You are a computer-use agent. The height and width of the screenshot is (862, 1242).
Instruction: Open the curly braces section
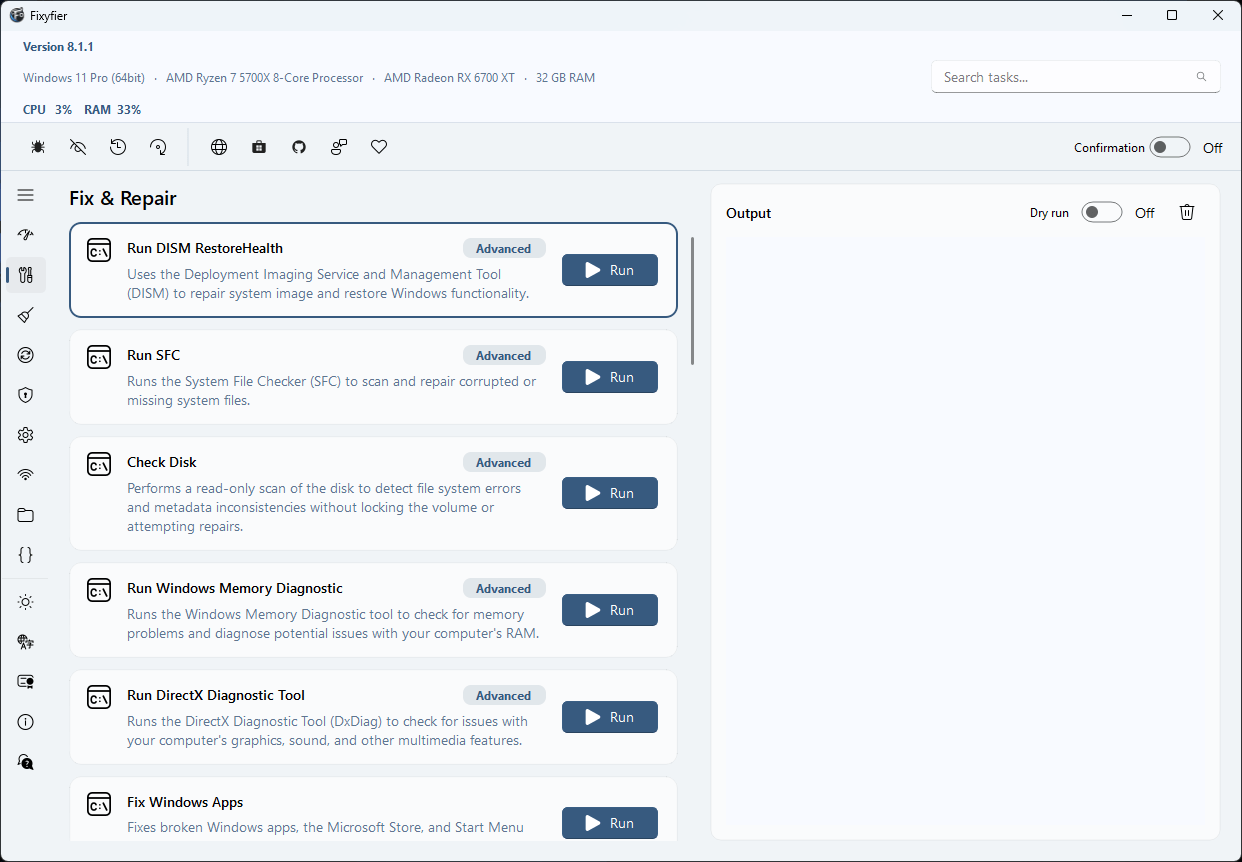point(26,554)
